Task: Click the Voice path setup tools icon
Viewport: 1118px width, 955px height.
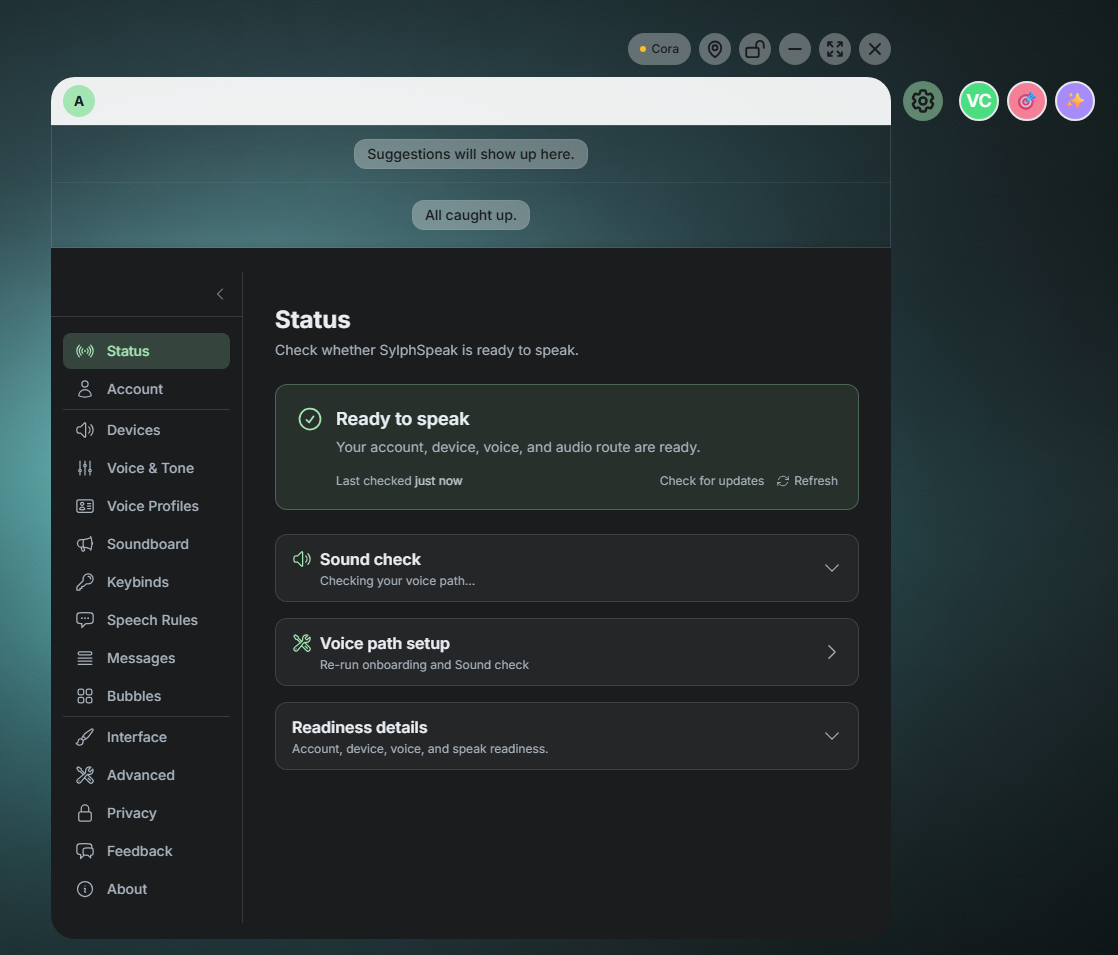Action: coord(302,643)
